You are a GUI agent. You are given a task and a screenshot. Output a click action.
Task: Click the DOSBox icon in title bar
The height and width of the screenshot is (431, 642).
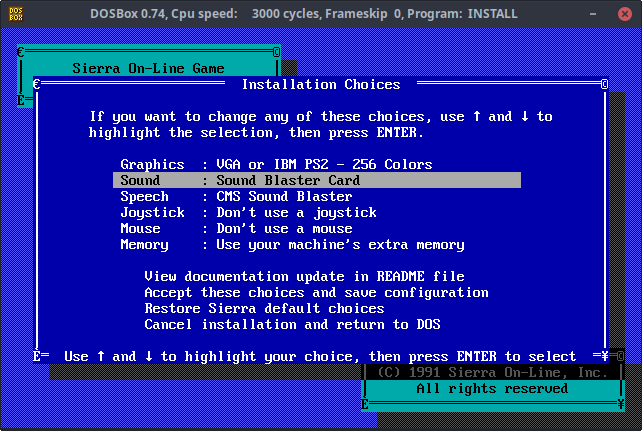click(x=12, y=14)
